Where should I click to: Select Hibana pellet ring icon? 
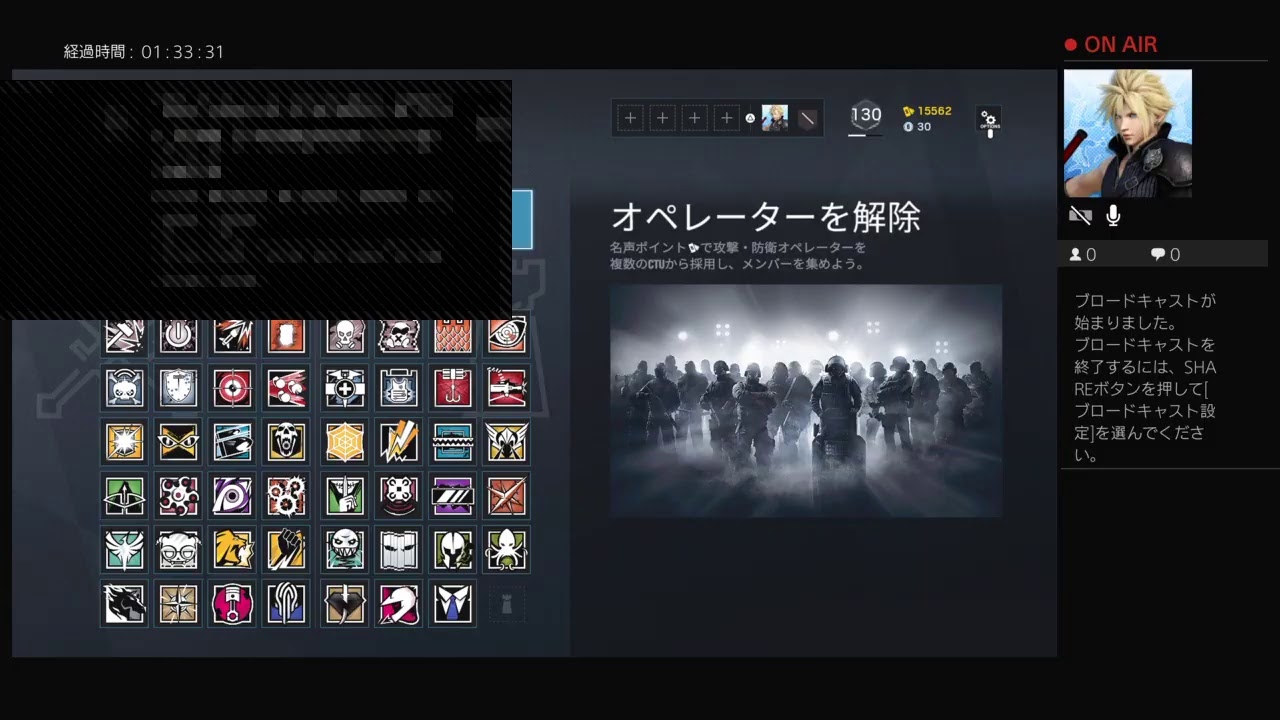point(179,496)
